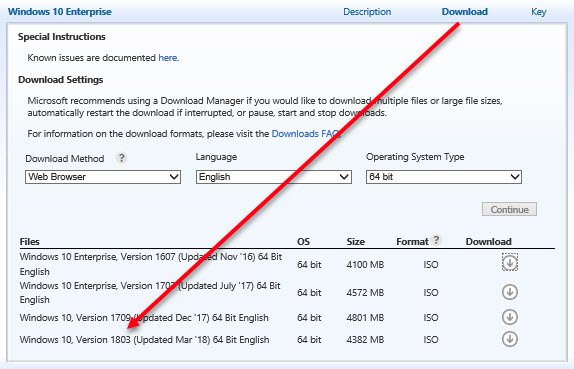Screen dimensions: 574x369
Task: Select the Version 1803 file name row
Action: 144,340
